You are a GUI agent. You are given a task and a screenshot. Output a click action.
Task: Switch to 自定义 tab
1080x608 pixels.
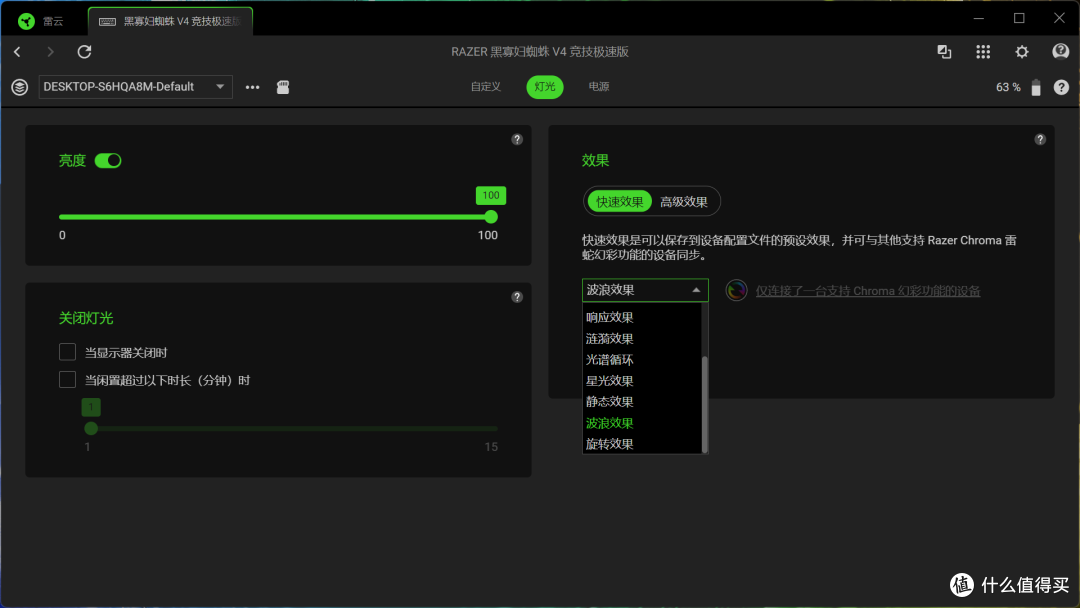coord(486,87)
